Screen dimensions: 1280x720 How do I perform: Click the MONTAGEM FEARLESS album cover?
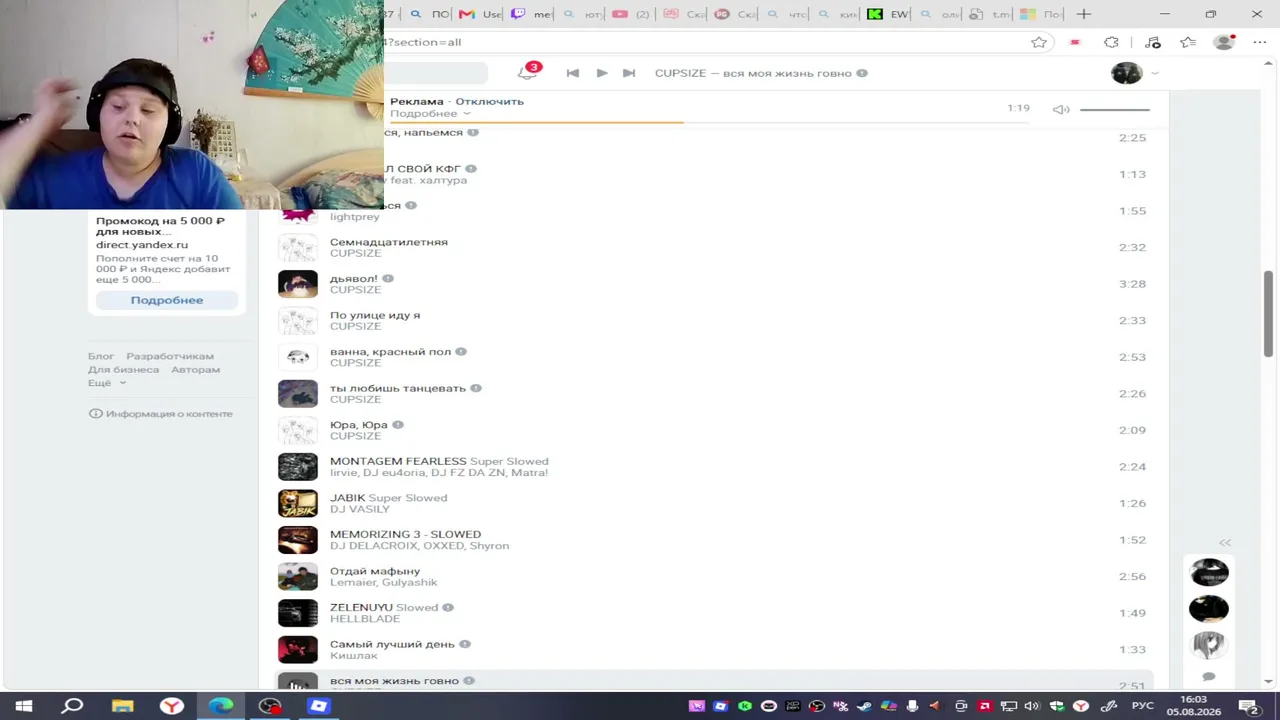pyautogui.click(x=297, y=467)
